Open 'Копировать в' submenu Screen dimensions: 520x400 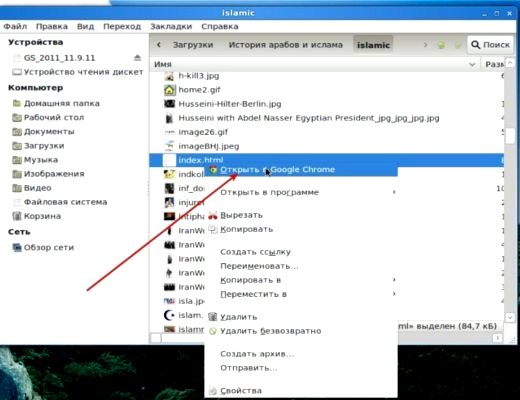click(301, 280)
